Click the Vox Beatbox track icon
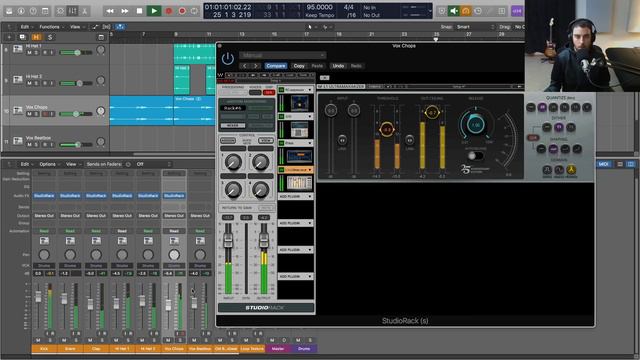This screenshot has height=360, width=640. pos(18,141)
